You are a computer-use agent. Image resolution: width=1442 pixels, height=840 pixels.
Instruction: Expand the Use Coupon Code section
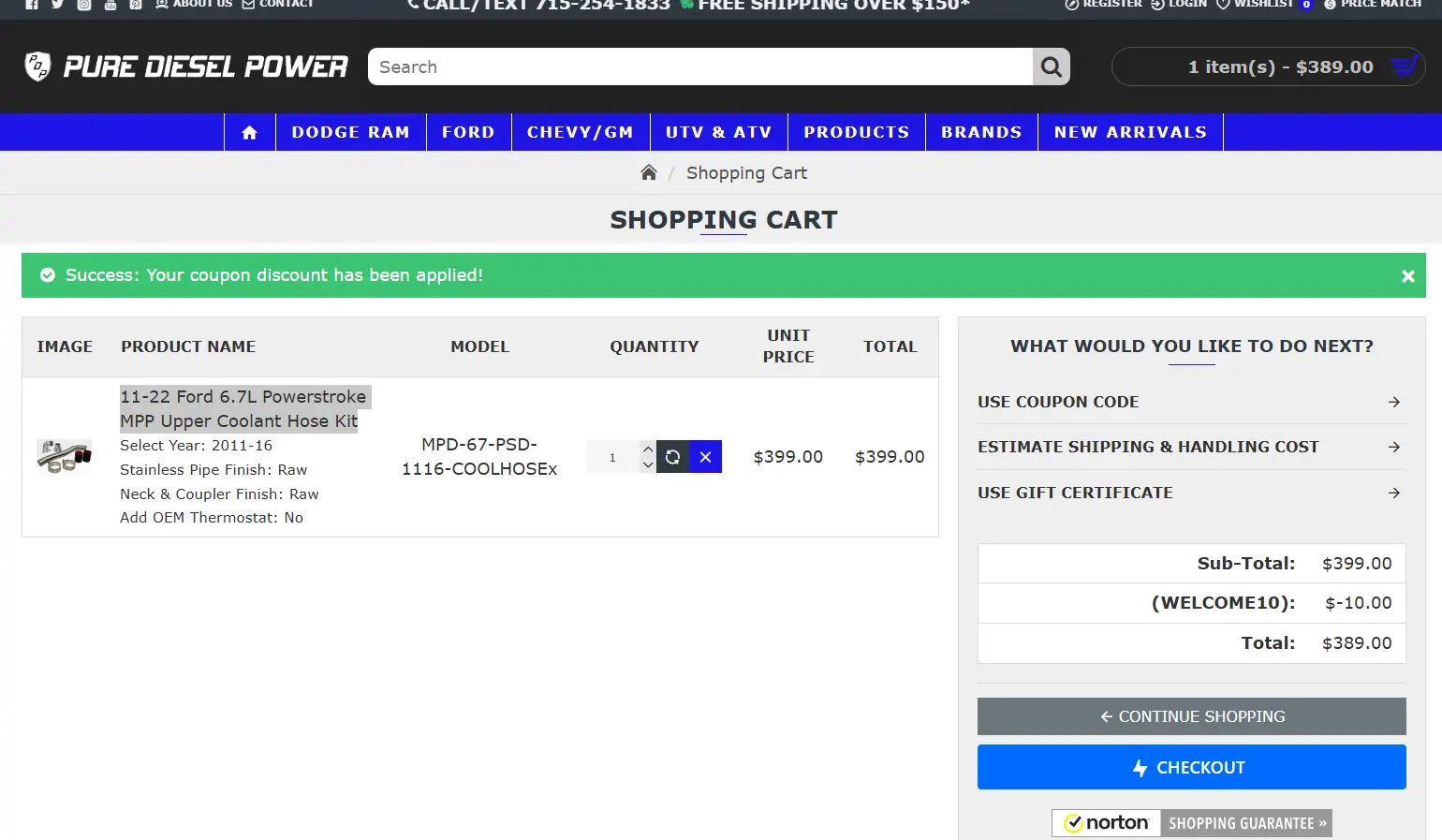1189,402
